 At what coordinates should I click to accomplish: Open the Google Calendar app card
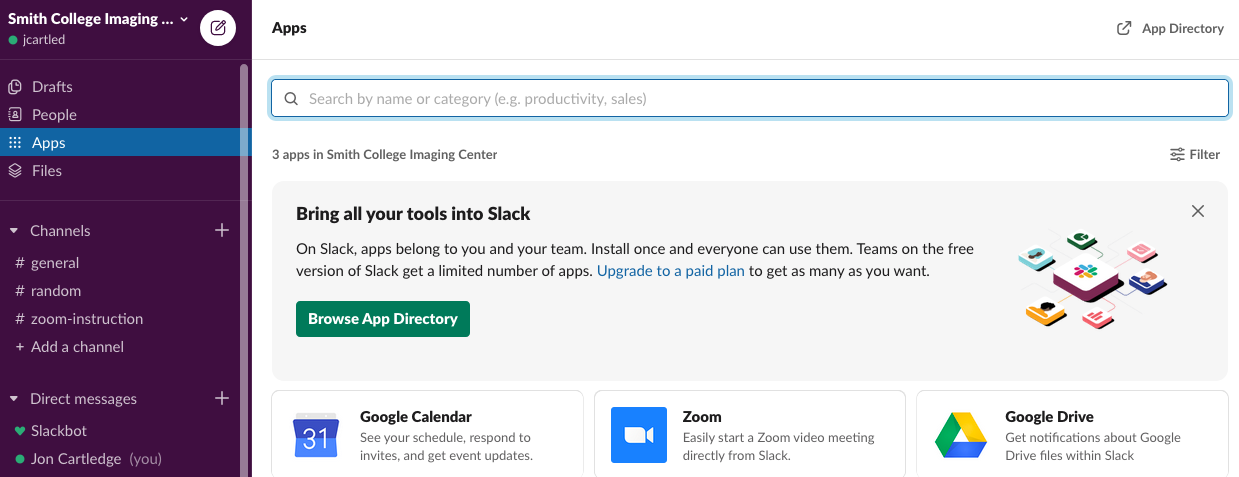tap(427, 434)
